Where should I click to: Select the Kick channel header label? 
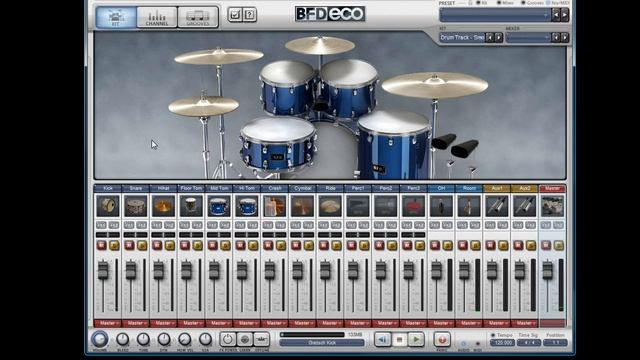point(108,188)
